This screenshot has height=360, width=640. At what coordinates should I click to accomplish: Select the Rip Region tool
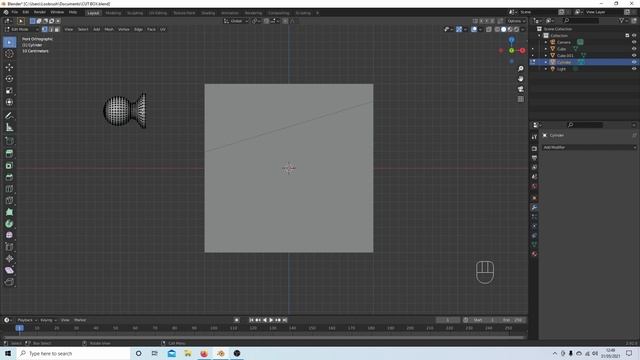(9, 282)
